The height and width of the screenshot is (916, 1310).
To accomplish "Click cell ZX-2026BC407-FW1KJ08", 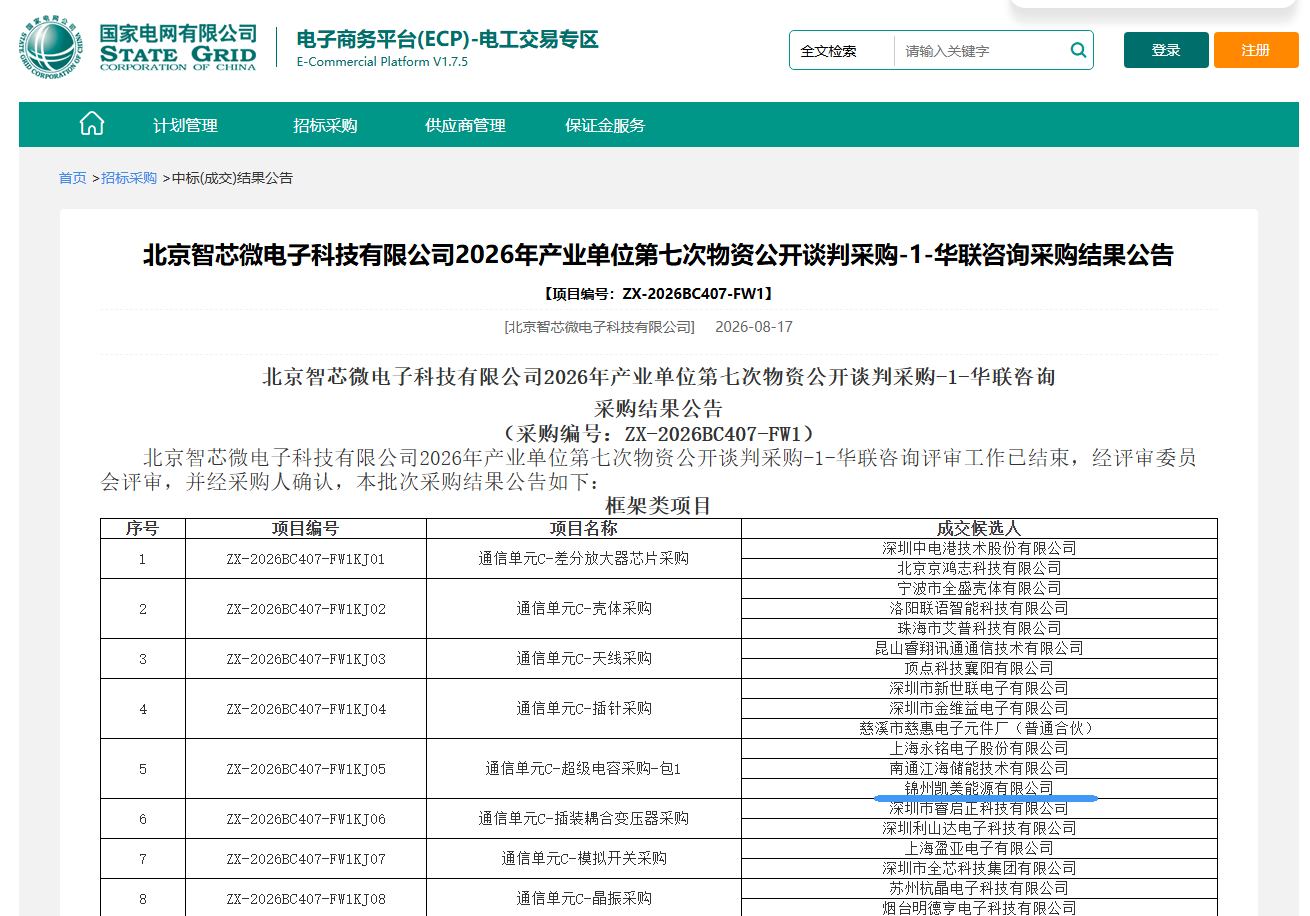I will click(306, 898).
